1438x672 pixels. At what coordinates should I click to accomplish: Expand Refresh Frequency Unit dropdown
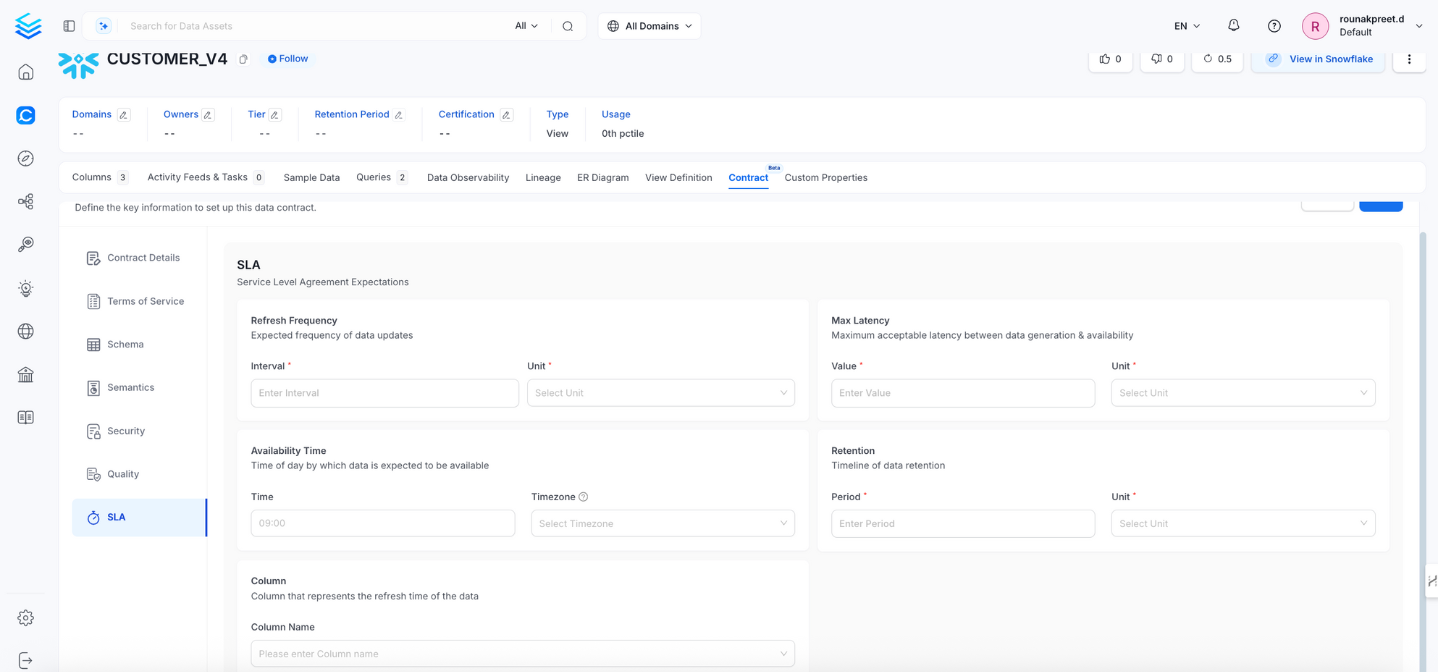point(660,393)
